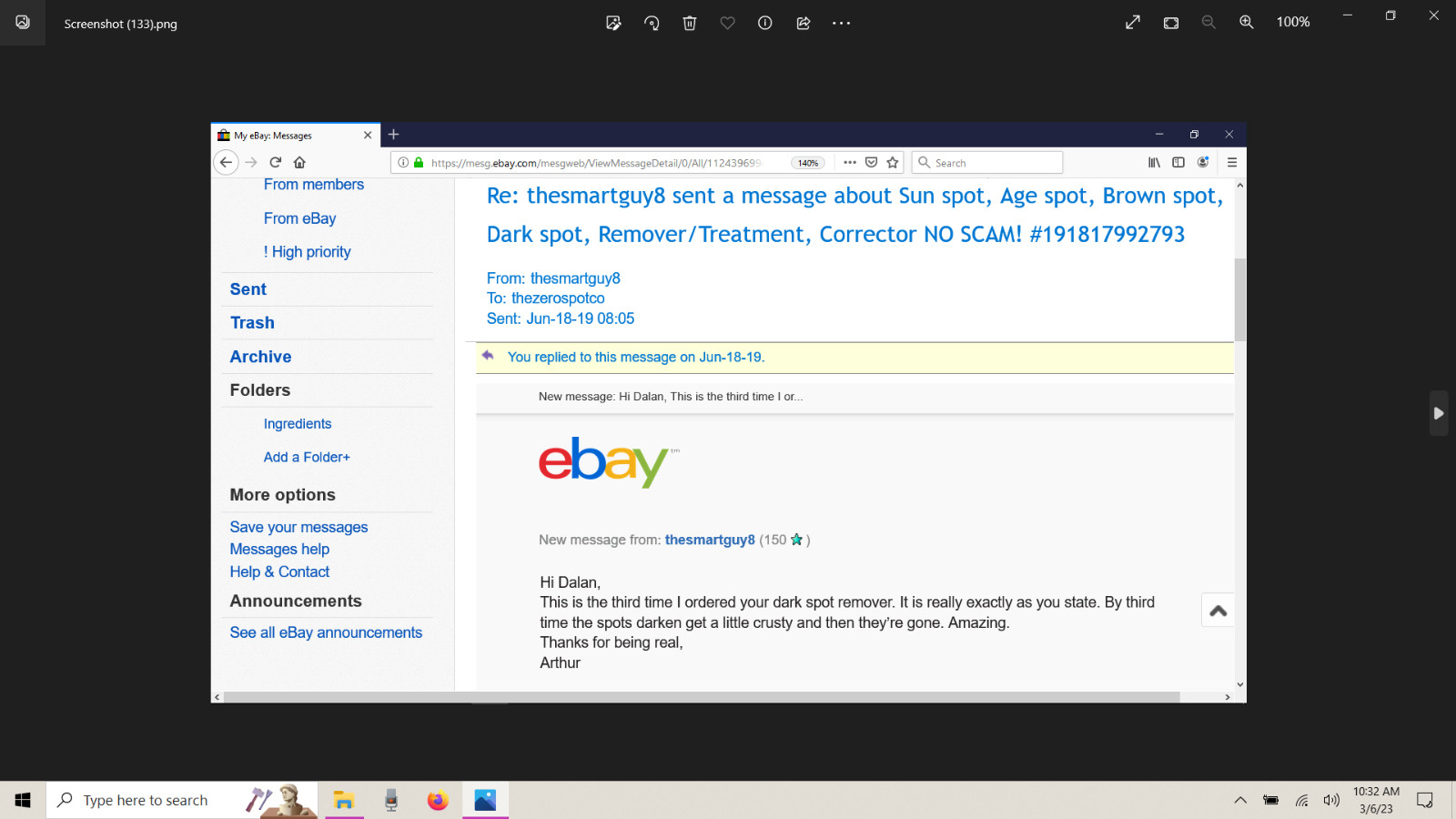The width and height of the screenshot is (1456, 819).
Task: Open the Archive messages folder
Action: [x=260, y=357]
